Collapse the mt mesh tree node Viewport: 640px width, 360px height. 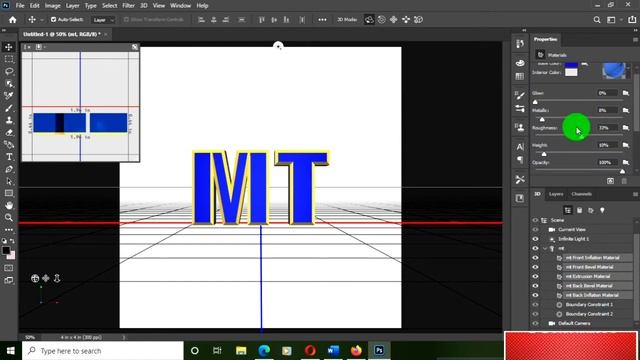(x=545, y=248)
